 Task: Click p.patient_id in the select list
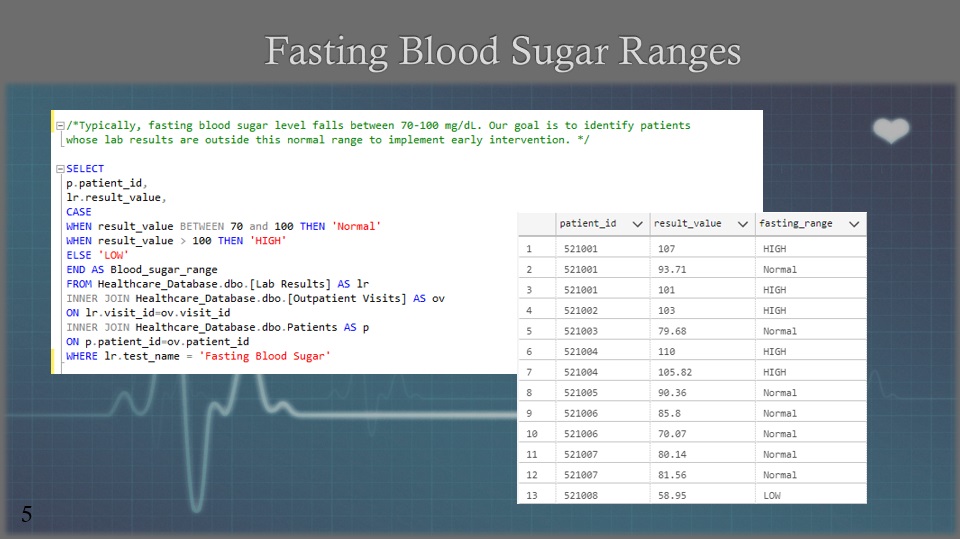(x=104, y=183)
